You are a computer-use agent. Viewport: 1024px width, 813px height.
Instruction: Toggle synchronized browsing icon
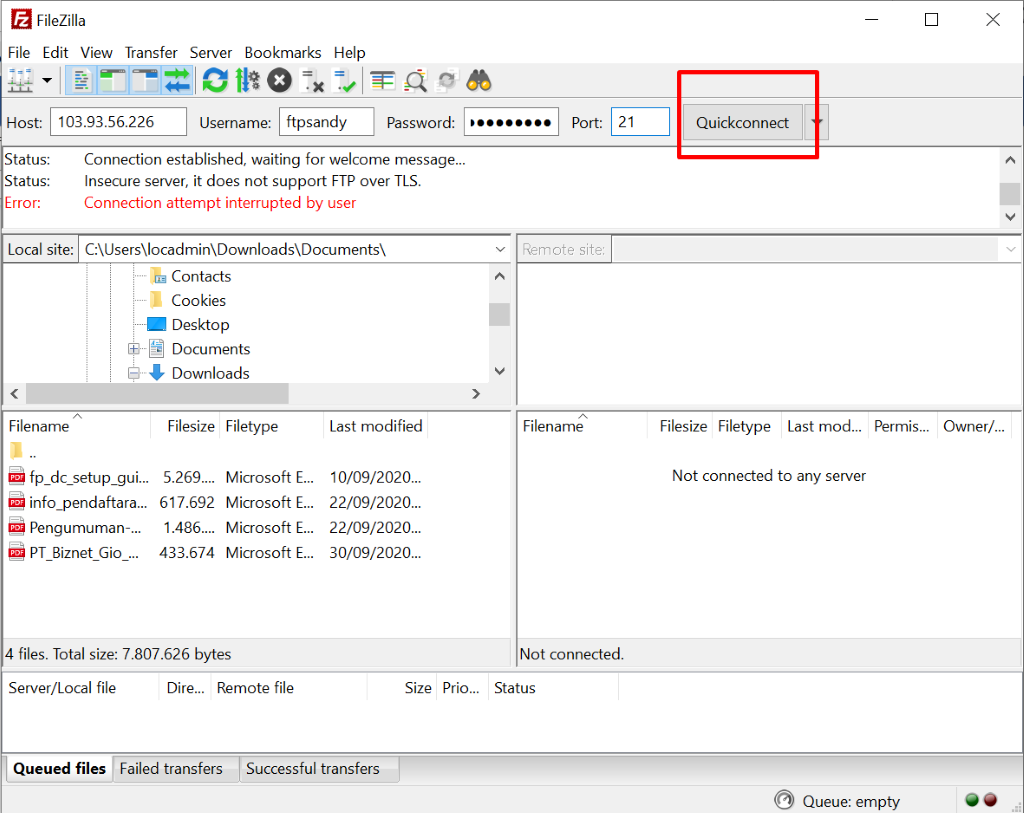447,81
